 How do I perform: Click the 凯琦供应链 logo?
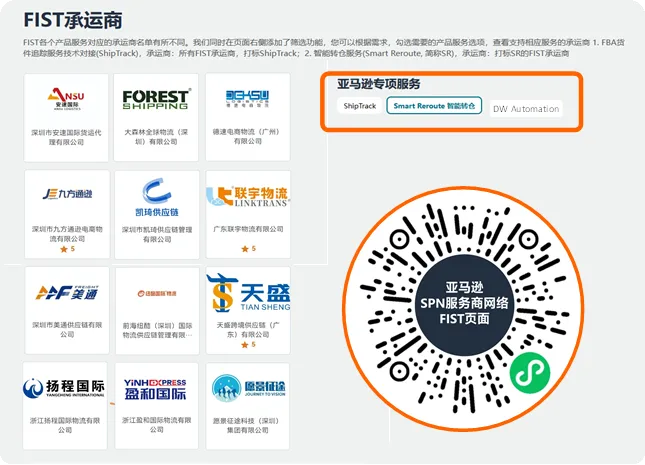click(157, 197)
